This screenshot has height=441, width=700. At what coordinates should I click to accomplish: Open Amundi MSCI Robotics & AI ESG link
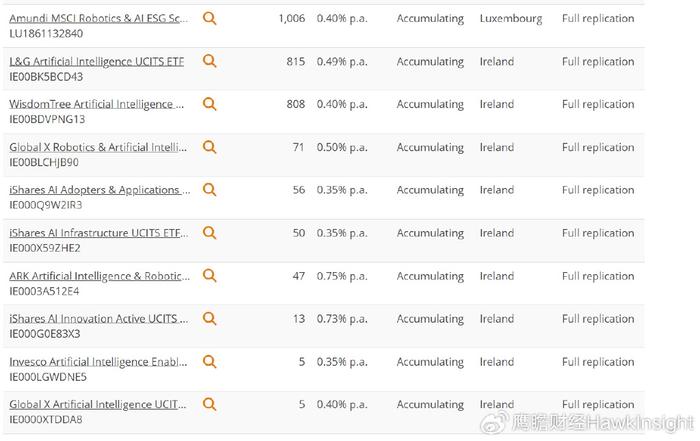coord(99,18)
